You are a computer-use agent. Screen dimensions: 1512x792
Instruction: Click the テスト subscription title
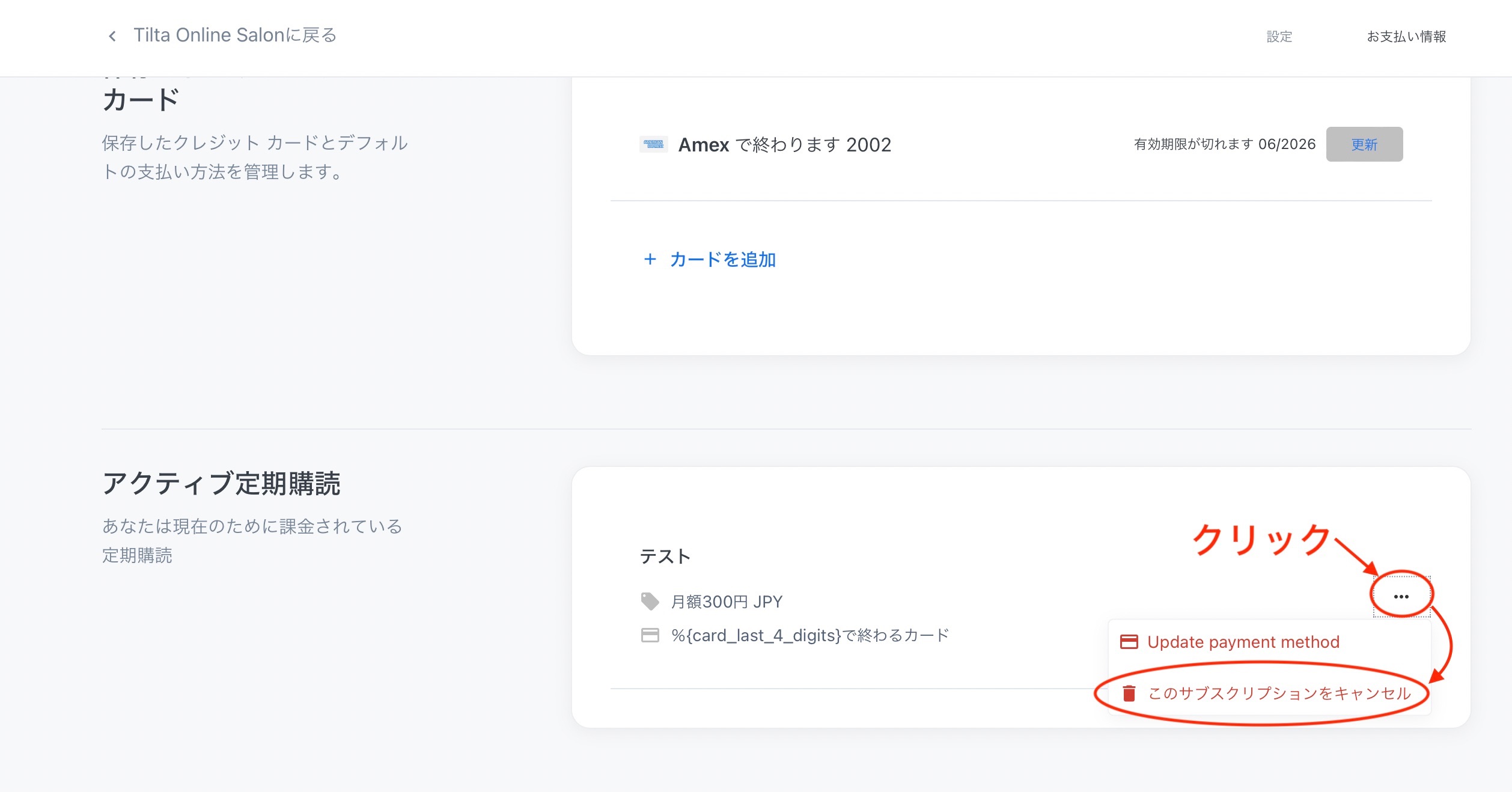(665, 556)
